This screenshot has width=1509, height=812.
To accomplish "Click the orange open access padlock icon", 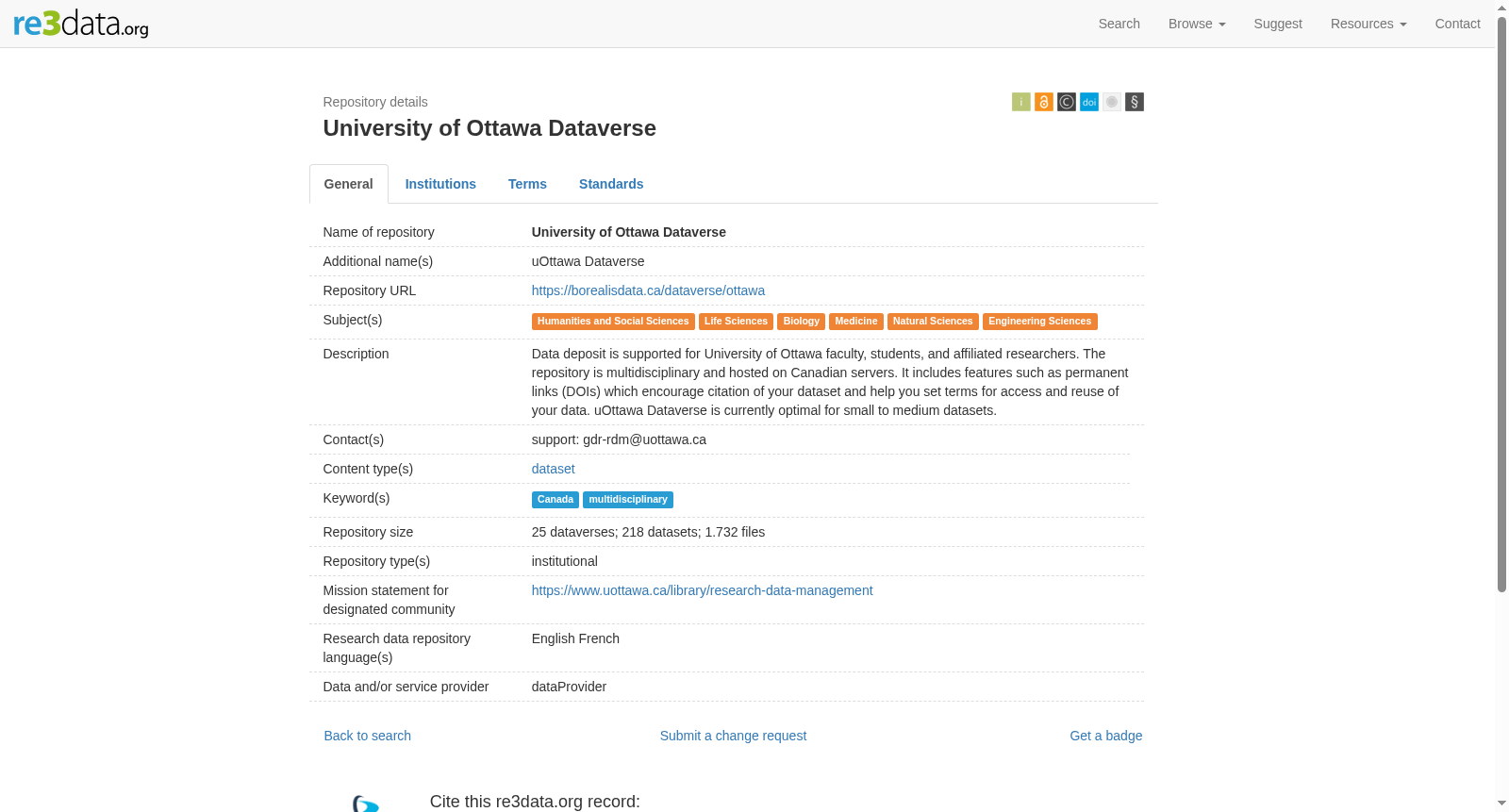I will point(1044,102).
